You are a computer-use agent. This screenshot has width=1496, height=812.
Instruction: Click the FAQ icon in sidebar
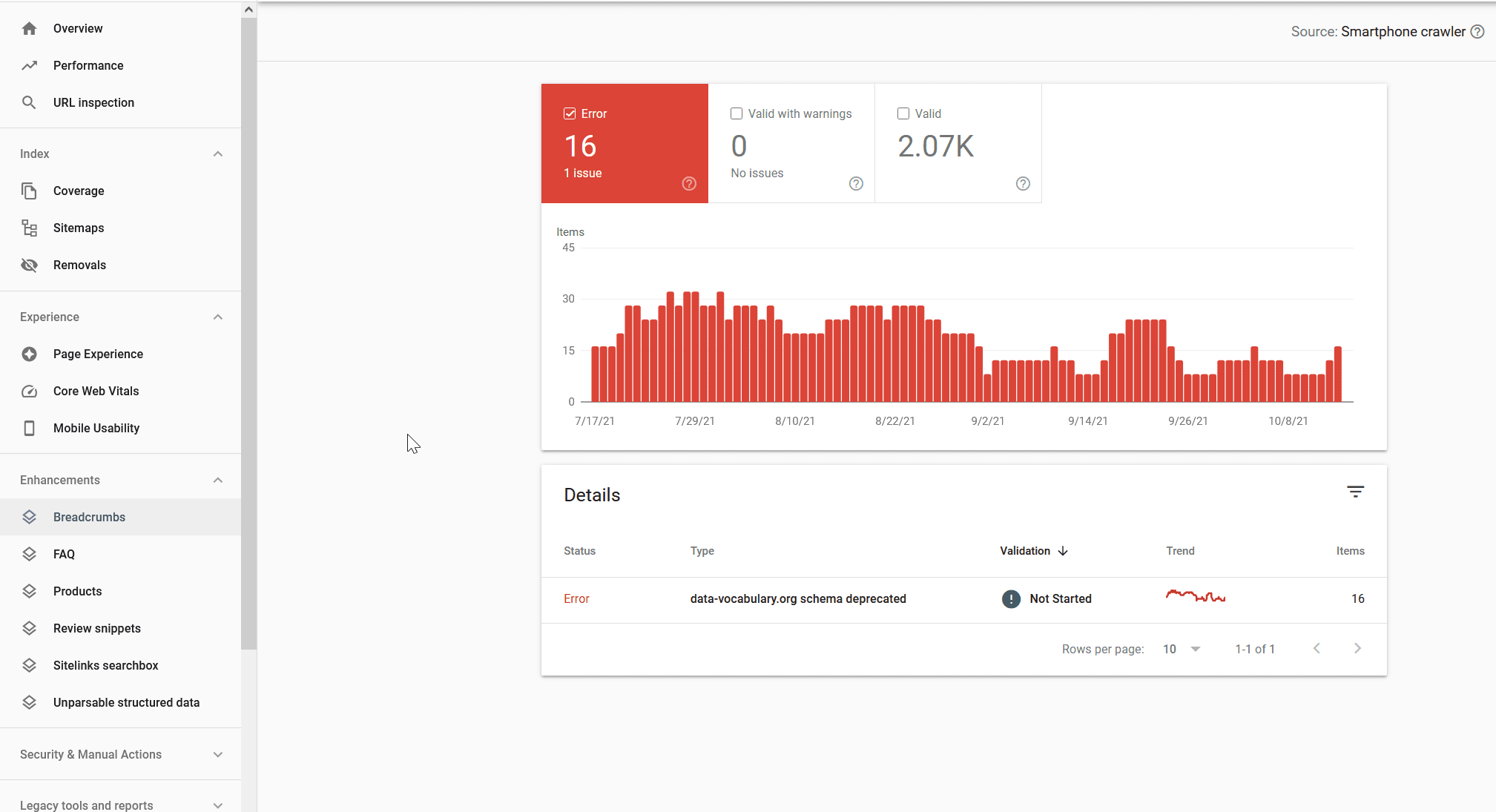(29, 554)
